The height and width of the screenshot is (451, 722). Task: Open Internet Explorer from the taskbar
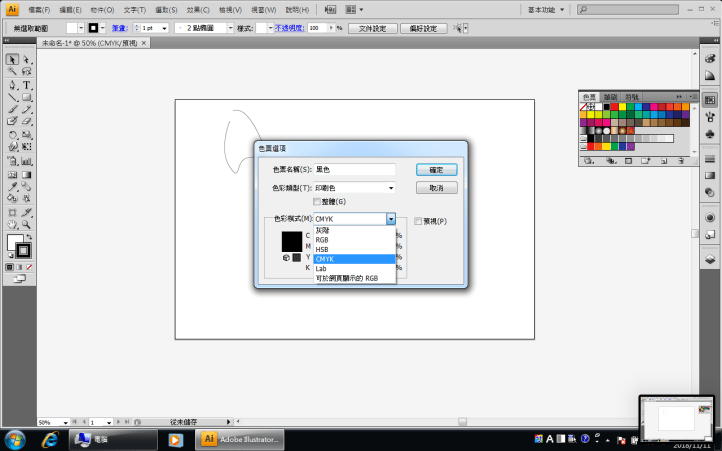pyautogui.click(x=50, y=438)
